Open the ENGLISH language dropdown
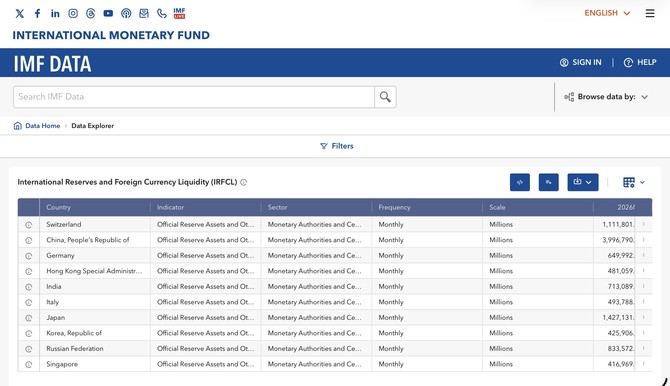The image size is (670, 386). [607, 13]
